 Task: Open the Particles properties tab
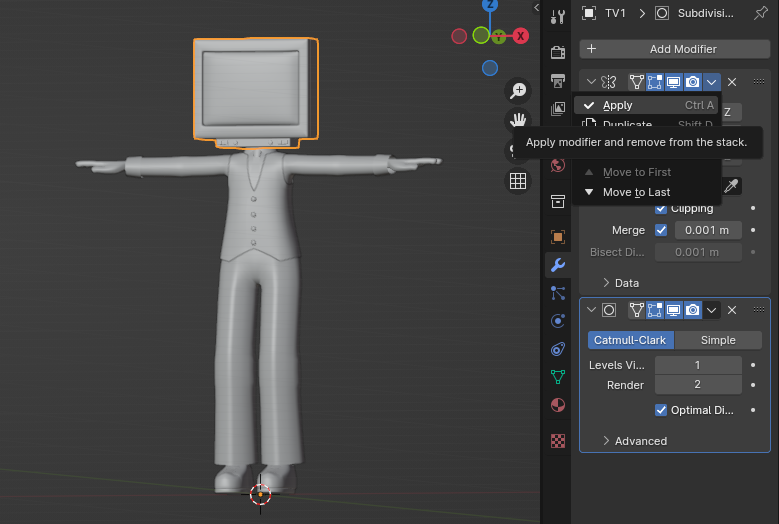pos(557,293)
